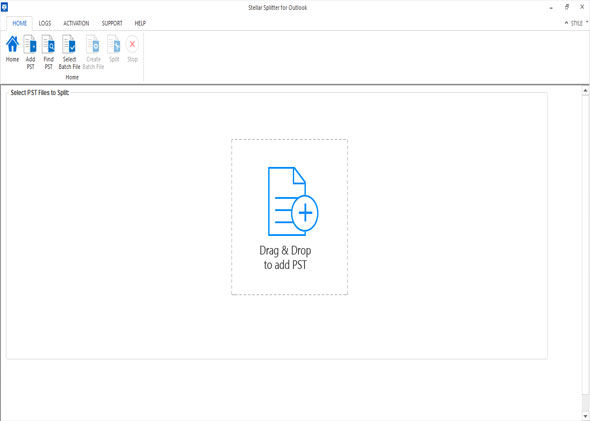Open the LOGS tab
The image size is (590, 421).
tap(45, 23)
